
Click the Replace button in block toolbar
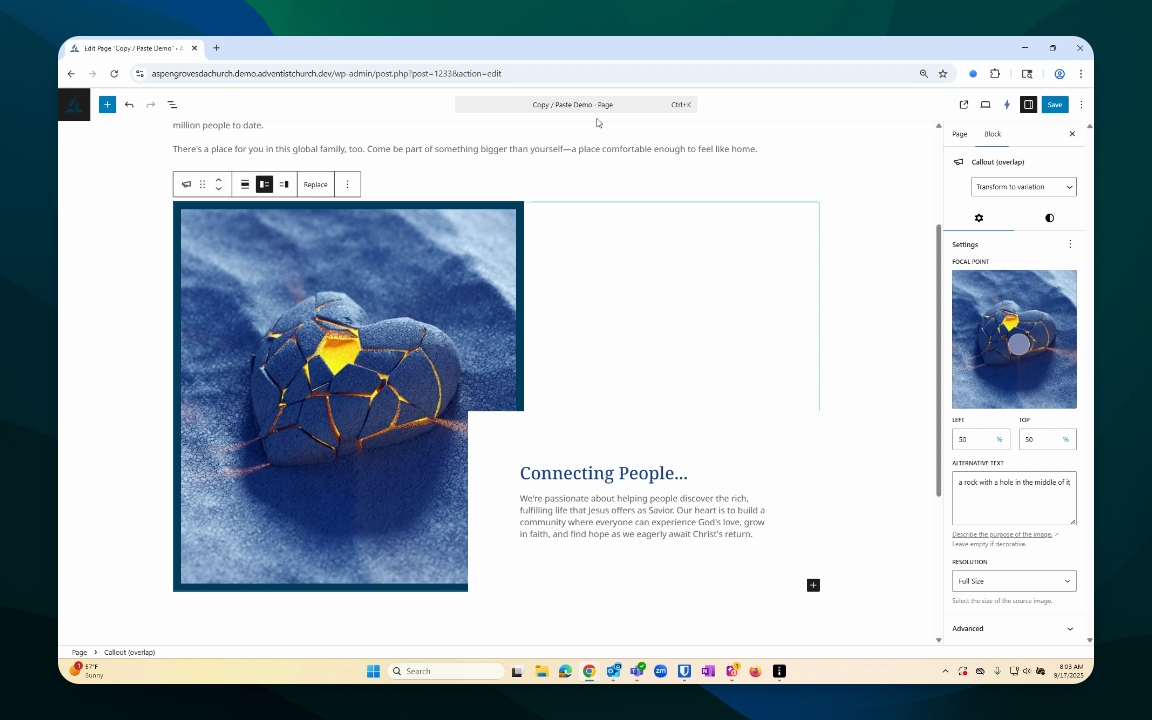point(316,184)
